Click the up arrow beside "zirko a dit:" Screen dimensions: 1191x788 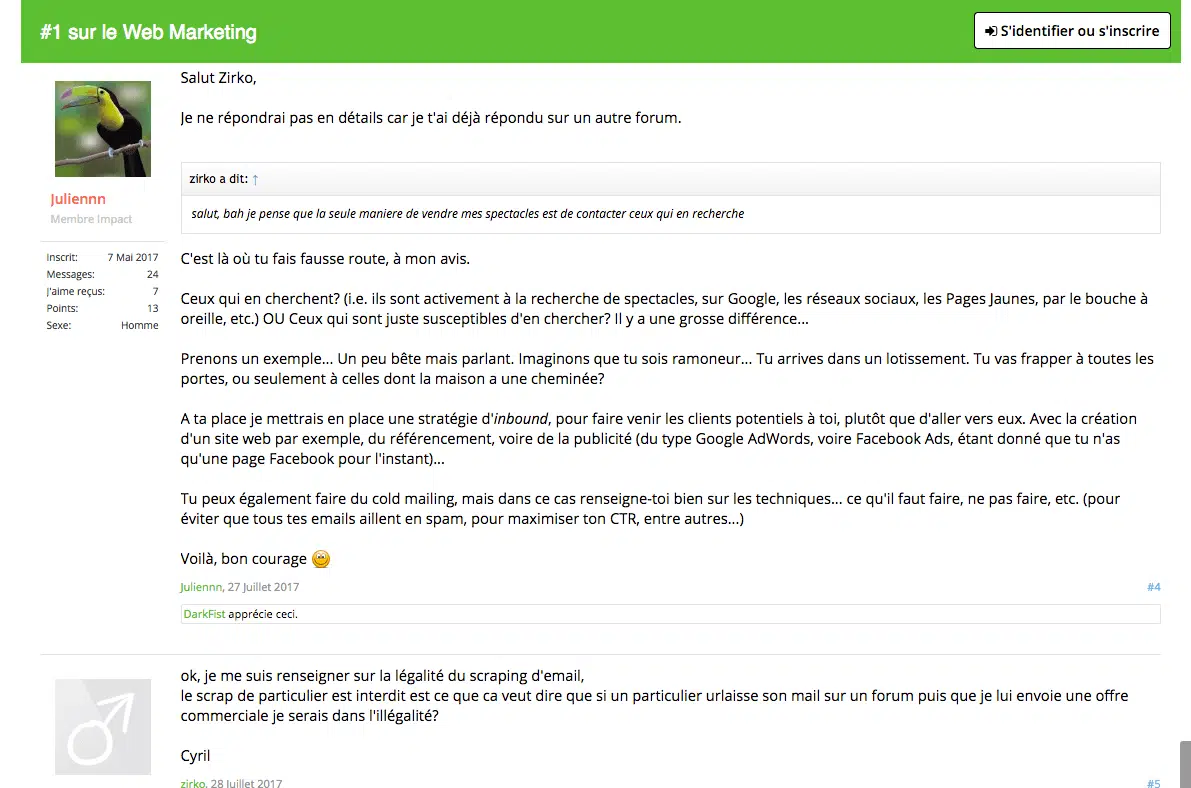255,179
